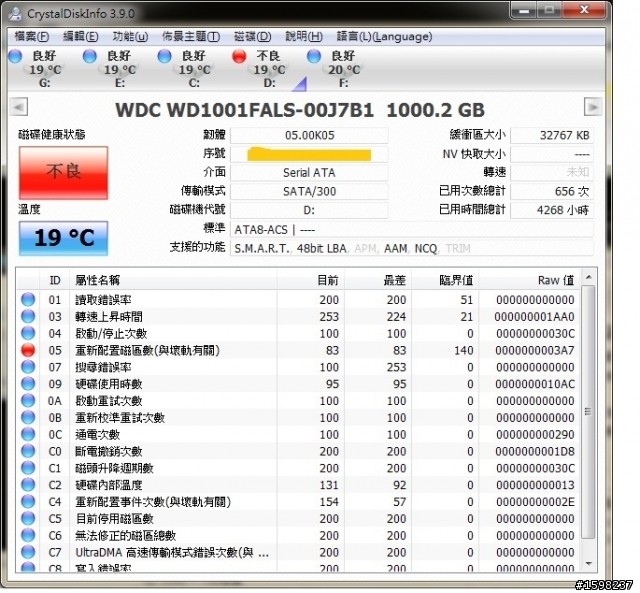Image resolution: width=640 pixels, height=593 pixels.
Task: Click the 目前 column header
Action: click(x=311, y=280)
